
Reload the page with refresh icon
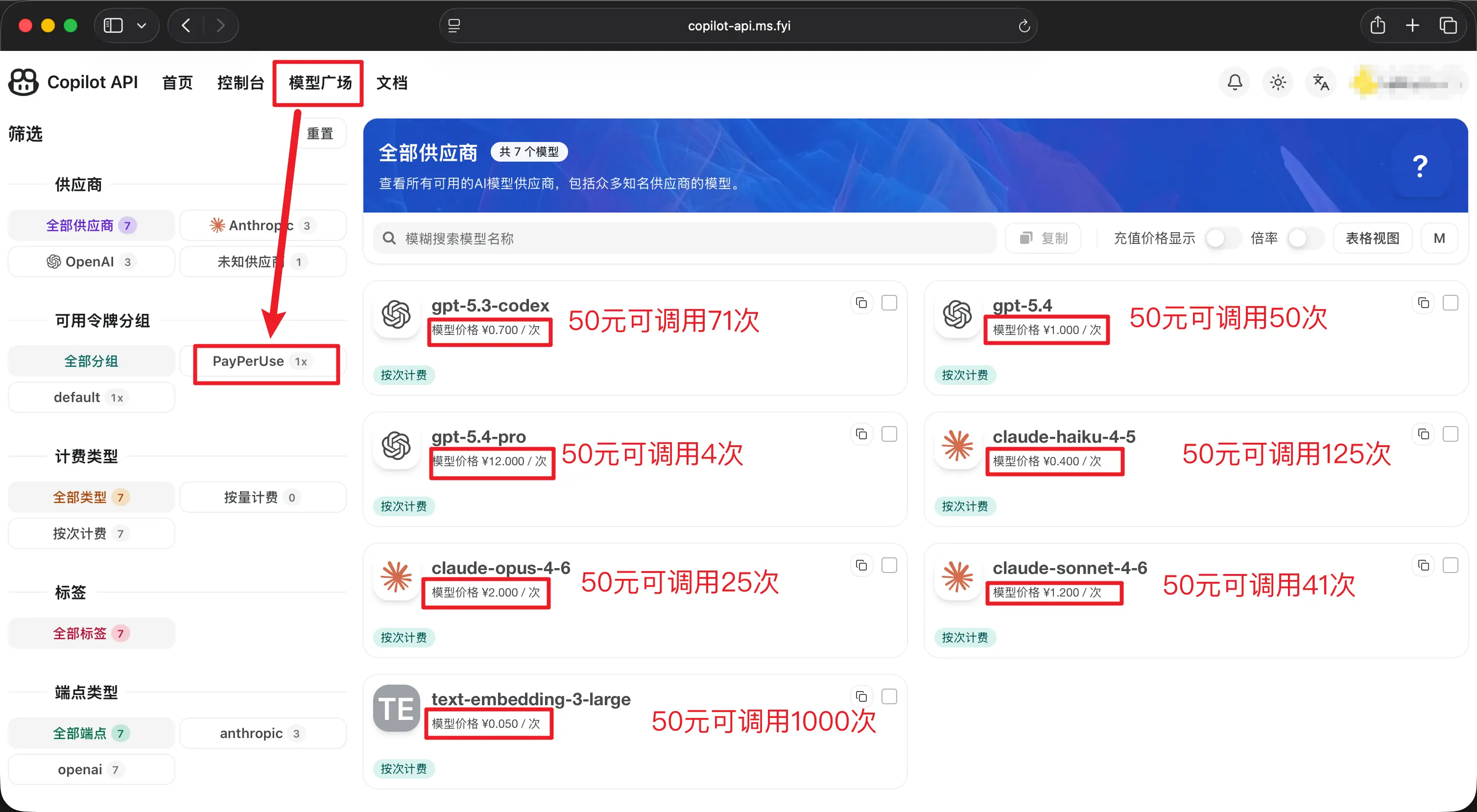(x=1024, y=26)
